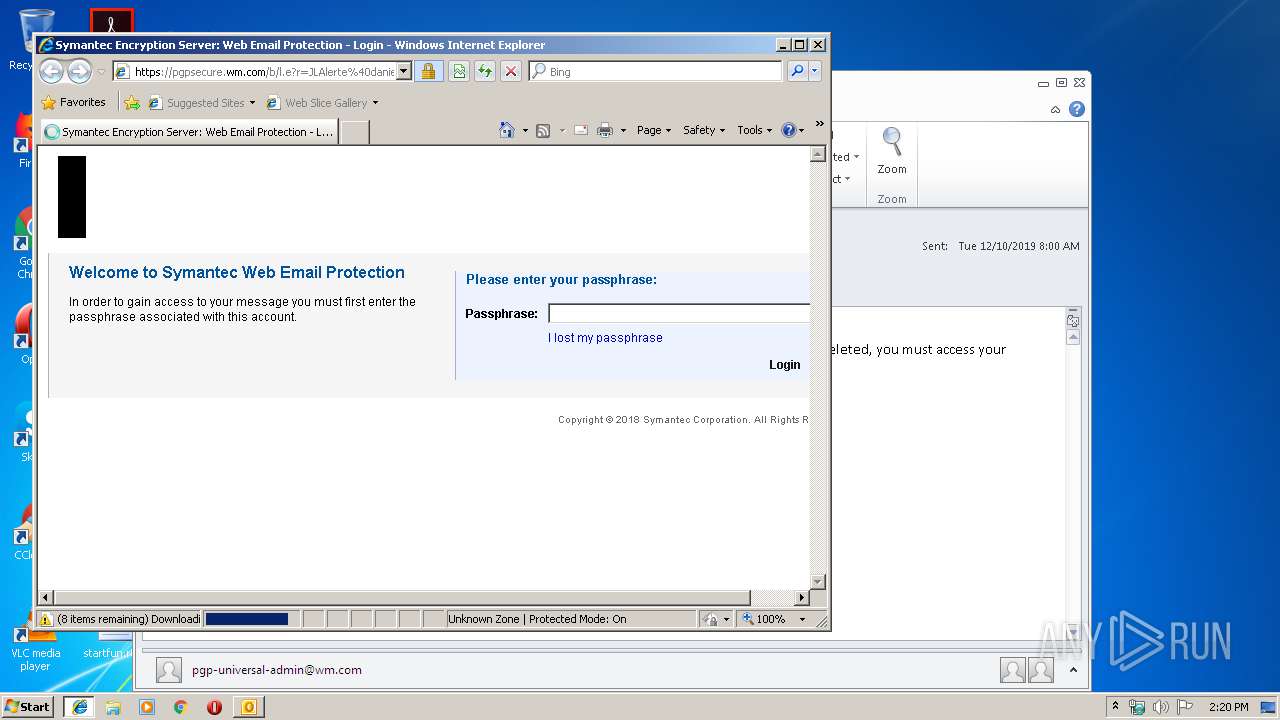Open the Page menu

[654, 130]
